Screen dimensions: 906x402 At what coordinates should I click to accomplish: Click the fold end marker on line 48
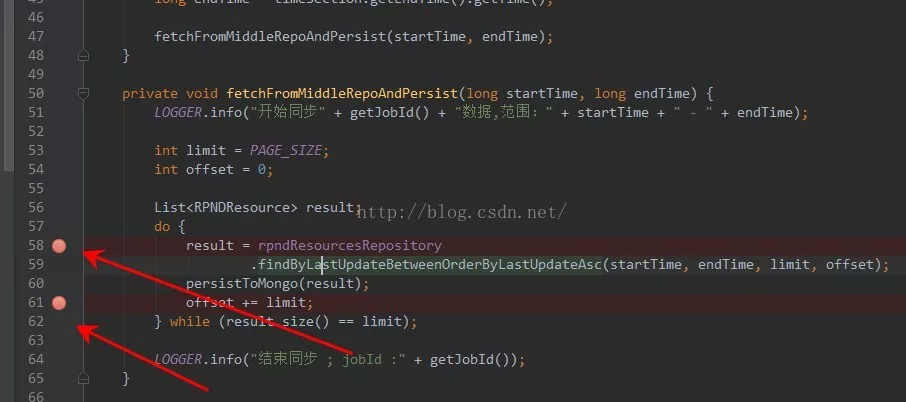click(x=84, y=55)
